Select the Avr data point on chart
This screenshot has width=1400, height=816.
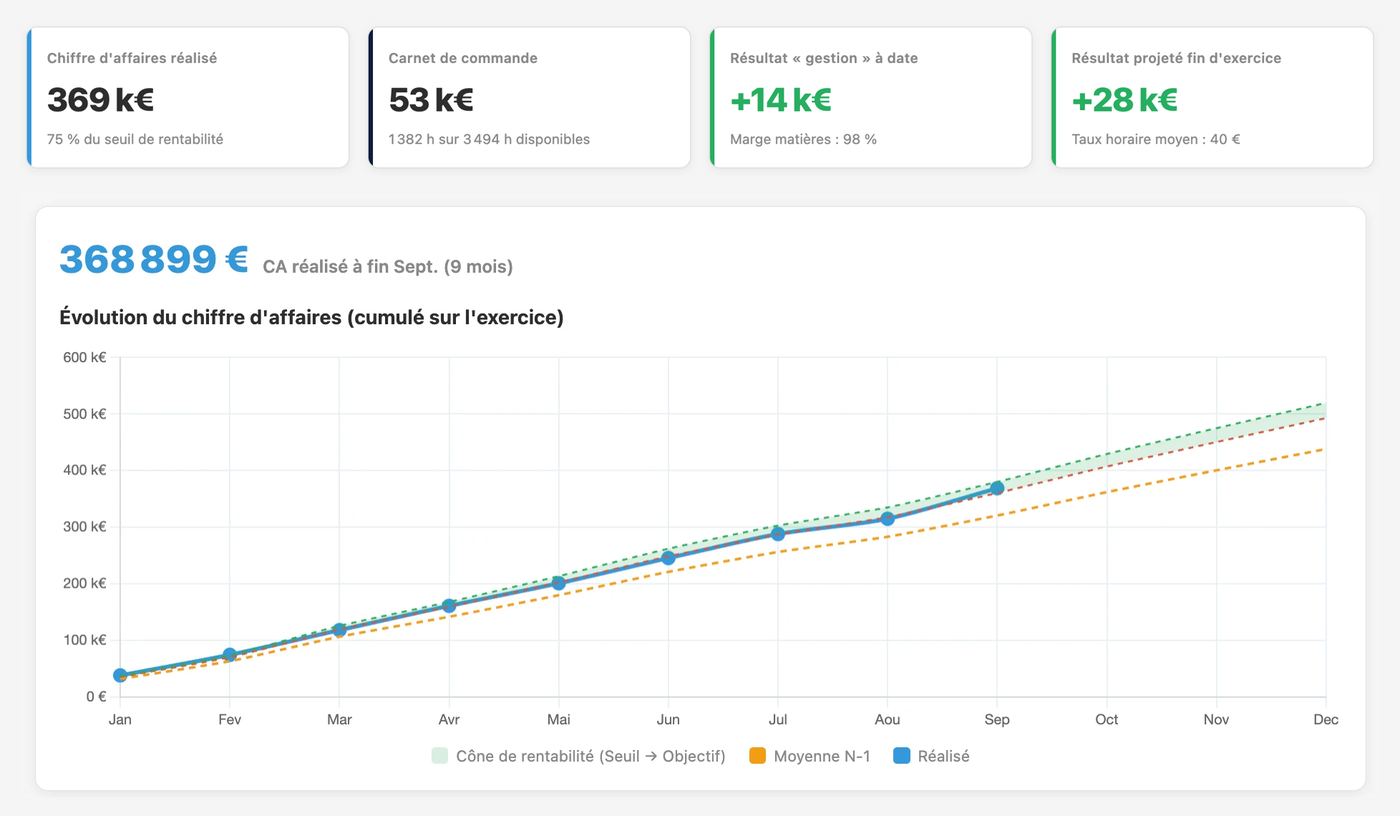[x=449, y=606]
